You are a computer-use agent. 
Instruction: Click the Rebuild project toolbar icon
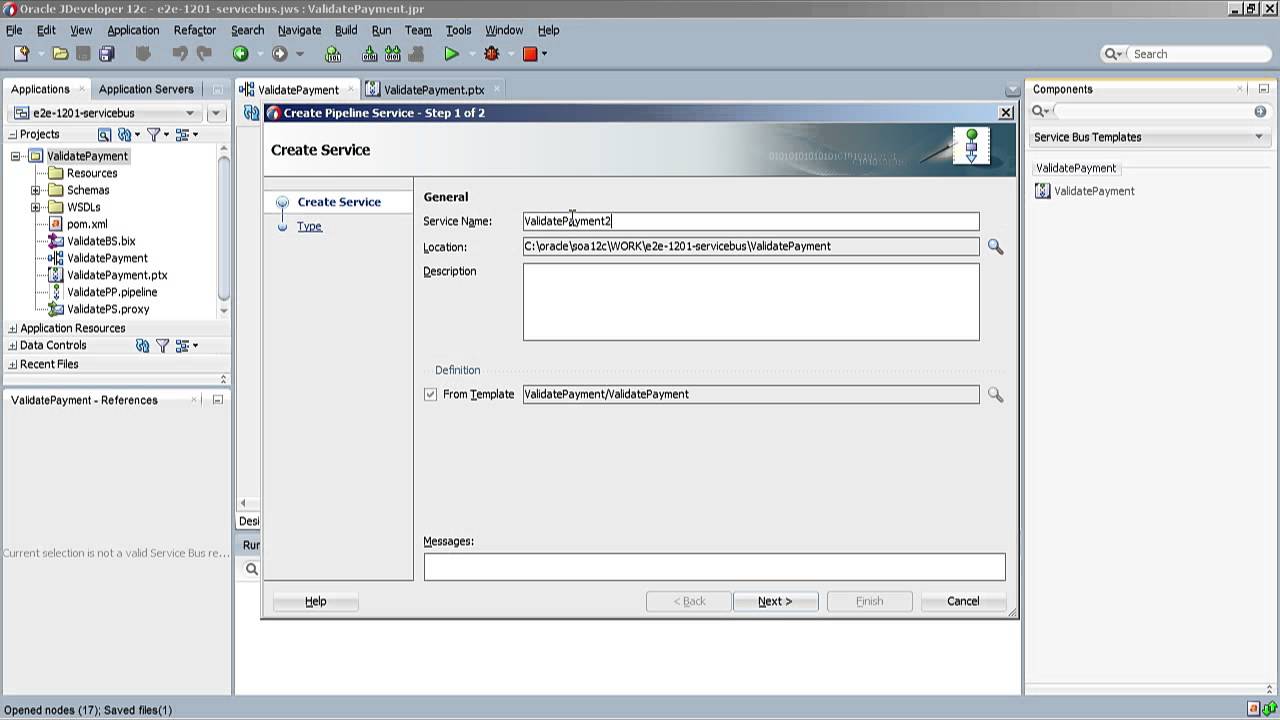pos(392,54)
